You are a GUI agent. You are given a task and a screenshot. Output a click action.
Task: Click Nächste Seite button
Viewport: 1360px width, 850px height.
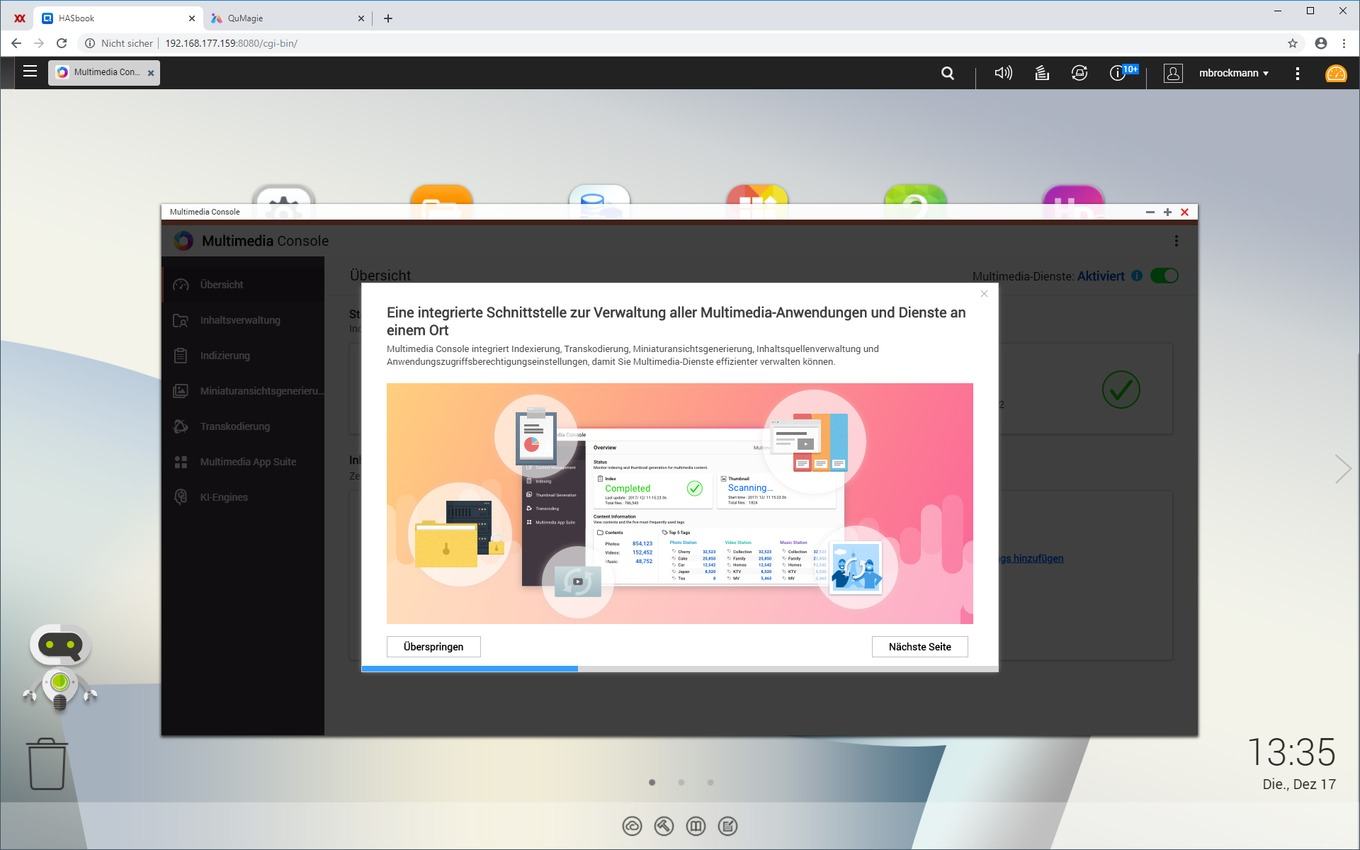[x=920, y=647]
